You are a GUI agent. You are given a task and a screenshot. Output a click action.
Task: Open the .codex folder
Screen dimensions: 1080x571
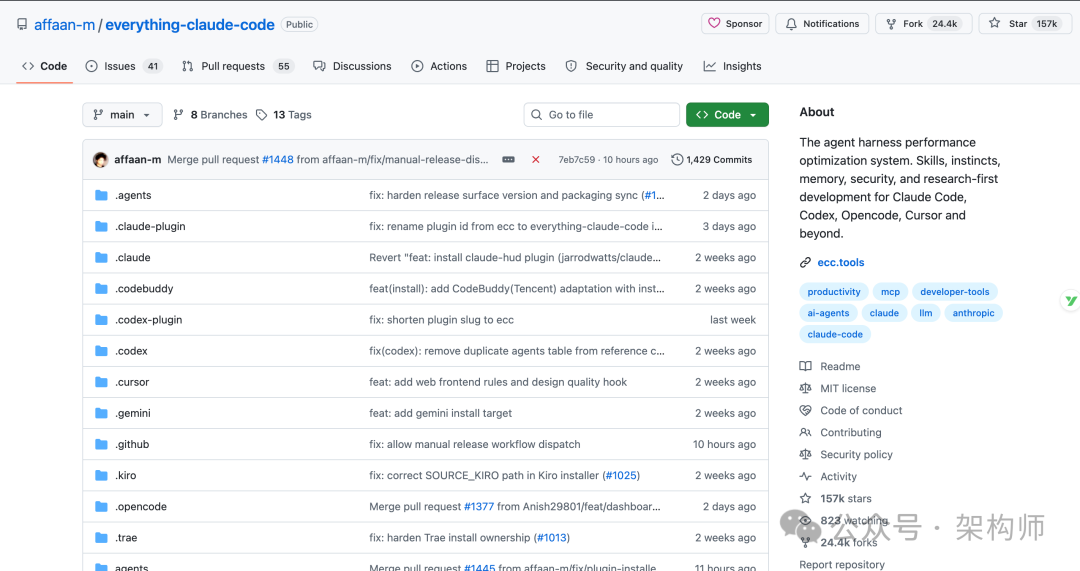pos(131,351)
